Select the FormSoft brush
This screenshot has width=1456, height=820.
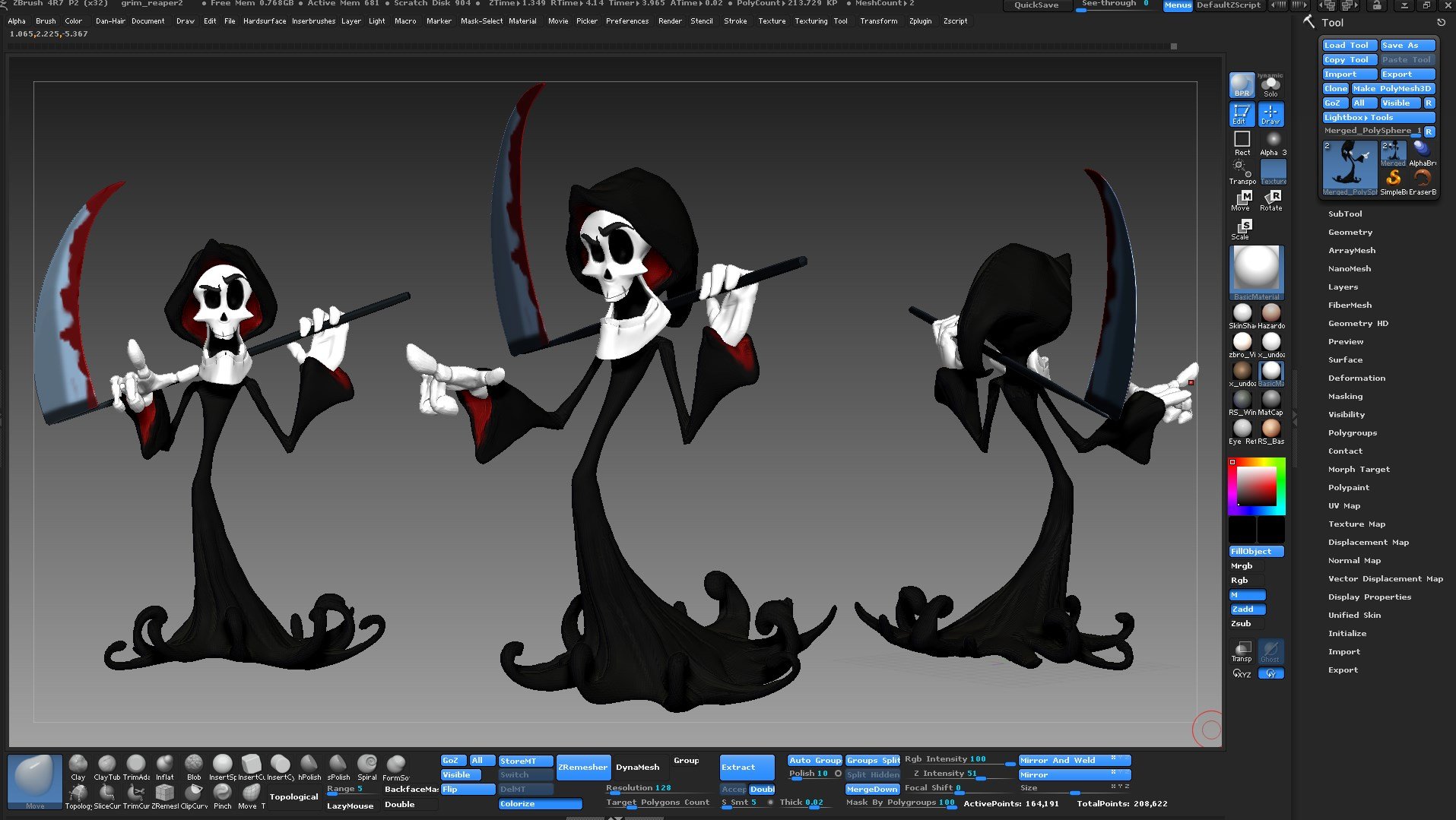pyautogui.click(x=395, y=767)
